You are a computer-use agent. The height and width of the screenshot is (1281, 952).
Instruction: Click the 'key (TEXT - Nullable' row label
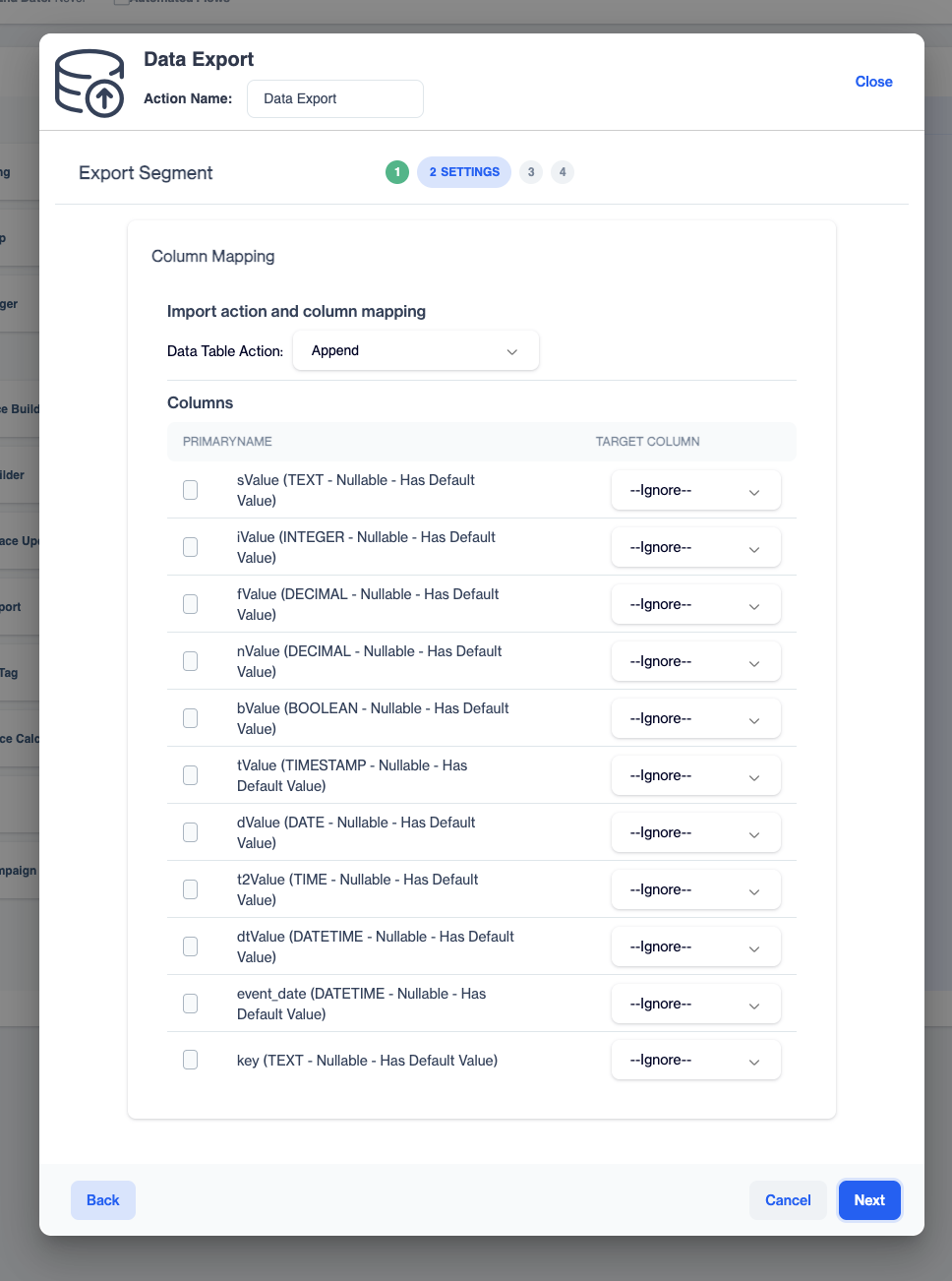(368, 1061)
